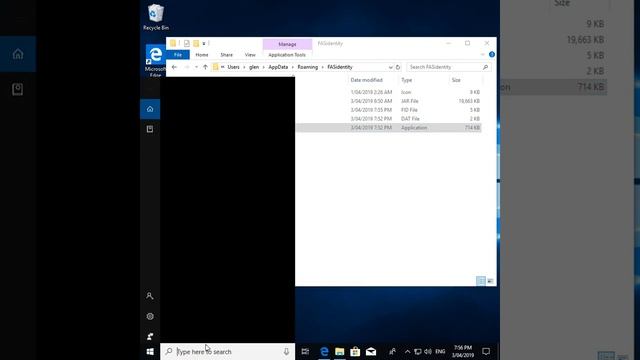The height and width of the screenshot is (360, 640).
Task: Navigate to glen in the address breadcrumb
Action: pyautogui.click(x=254, y=67)
